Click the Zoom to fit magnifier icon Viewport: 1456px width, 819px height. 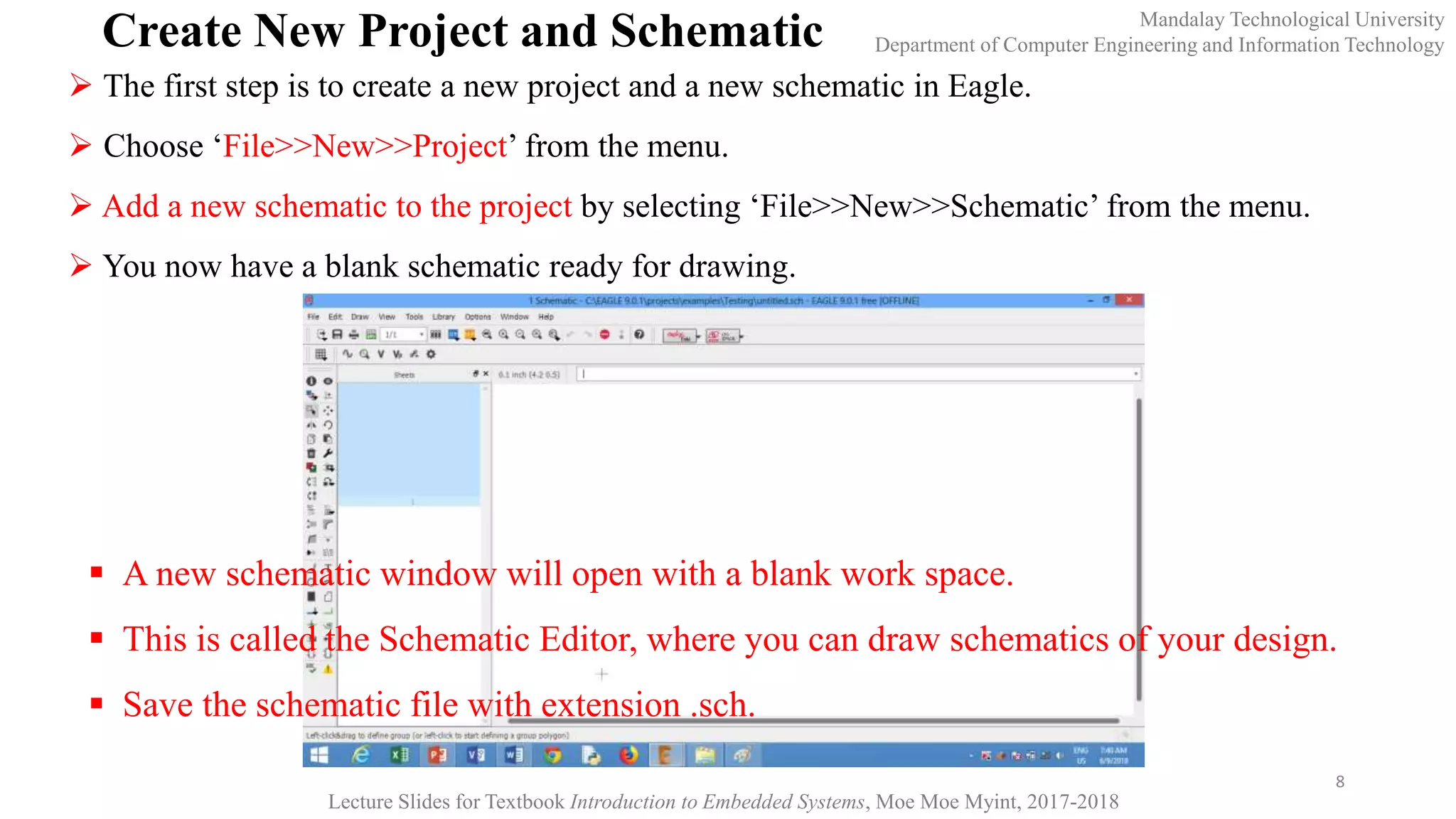coord(487,334)
